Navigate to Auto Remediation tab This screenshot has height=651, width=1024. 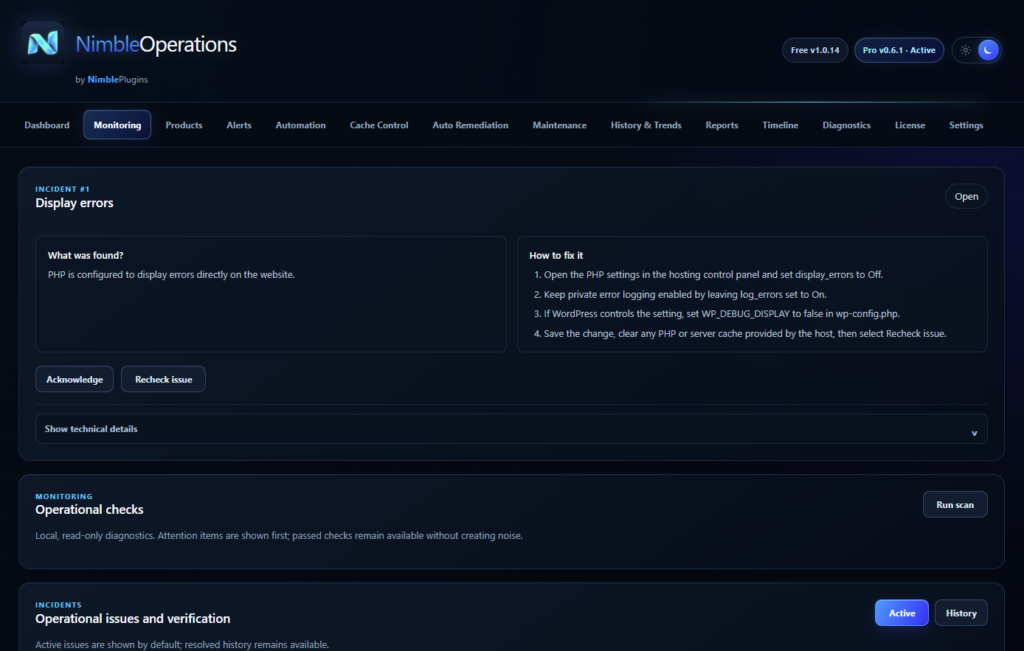pyautogui.click(x=470, y=125)
